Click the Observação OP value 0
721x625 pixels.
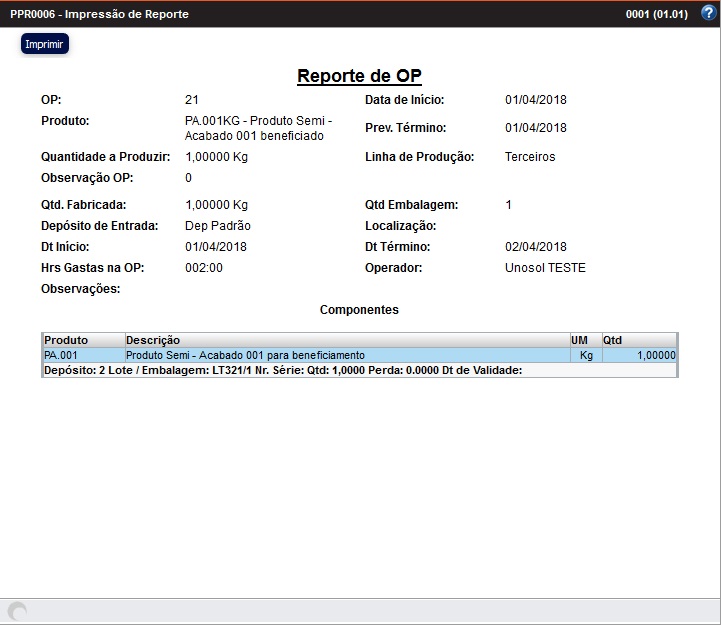coord(189,178)
